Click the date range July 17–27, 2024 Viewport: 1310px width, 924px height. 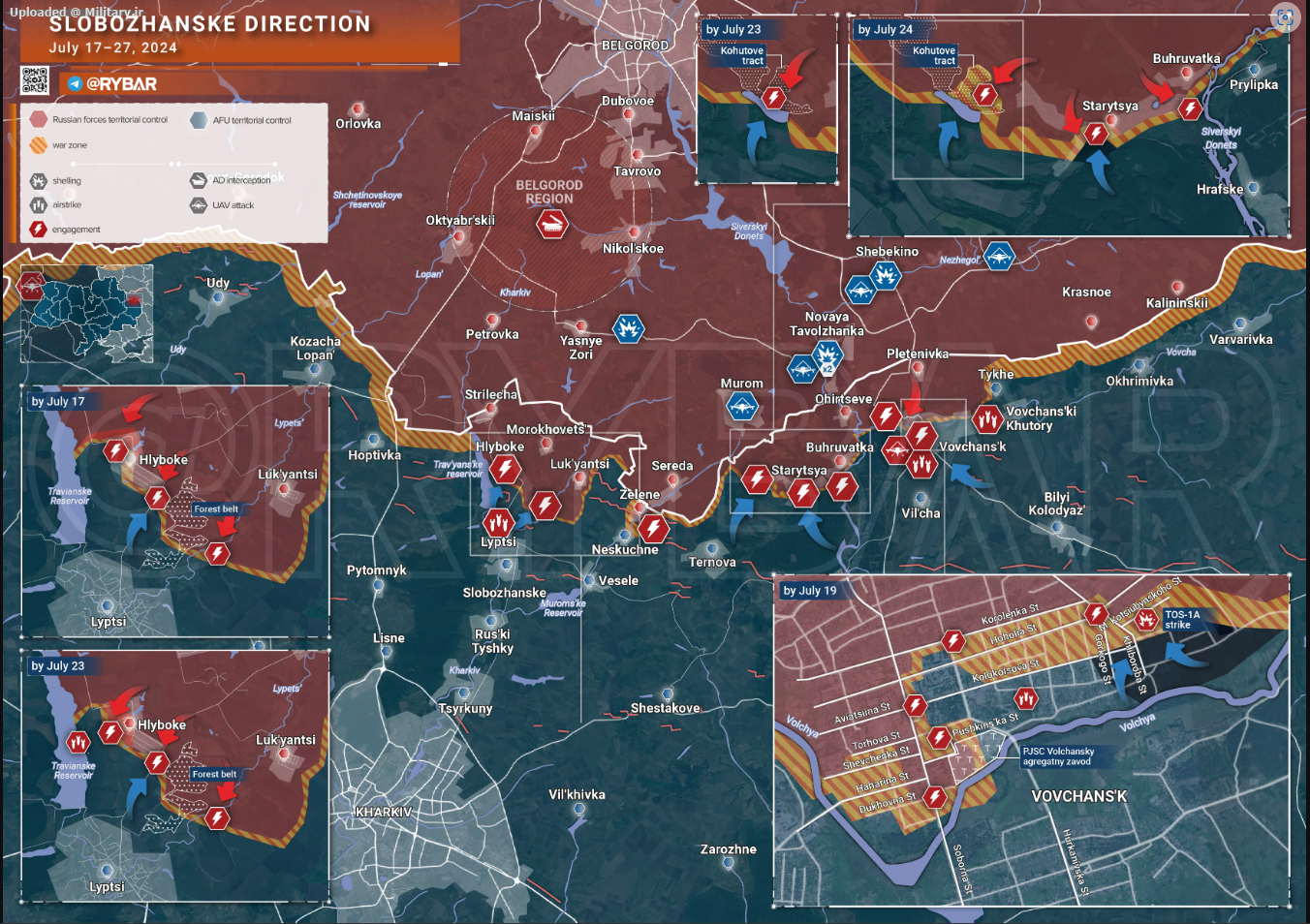113,47
